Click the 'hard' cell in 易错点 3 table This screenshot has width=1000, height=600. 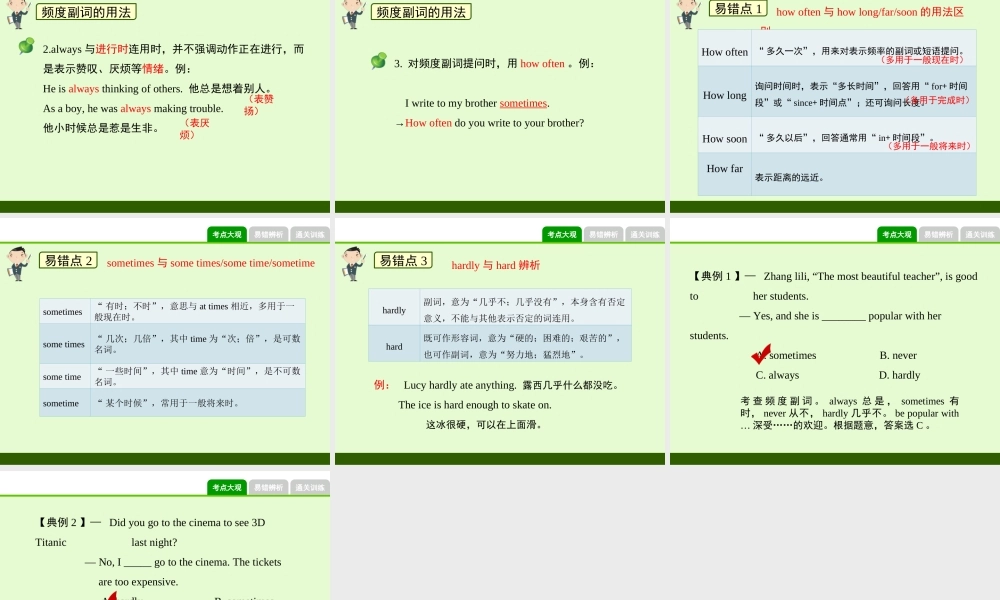(x=394, y=346)
